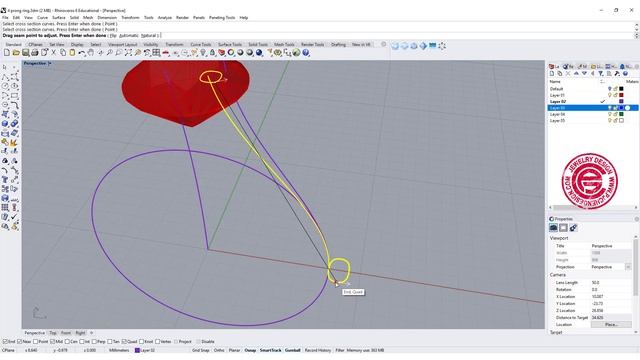The image size is (640, 360).
Task: Click the Flip option in command line
Action: 113,36
